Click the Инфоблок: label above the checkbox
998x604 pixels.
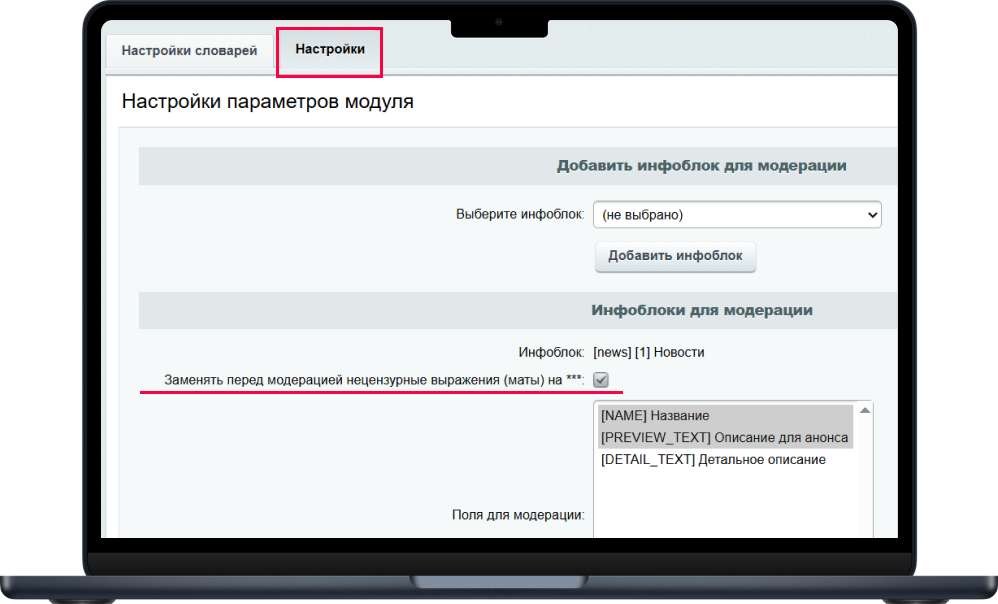tap(551, 352)
